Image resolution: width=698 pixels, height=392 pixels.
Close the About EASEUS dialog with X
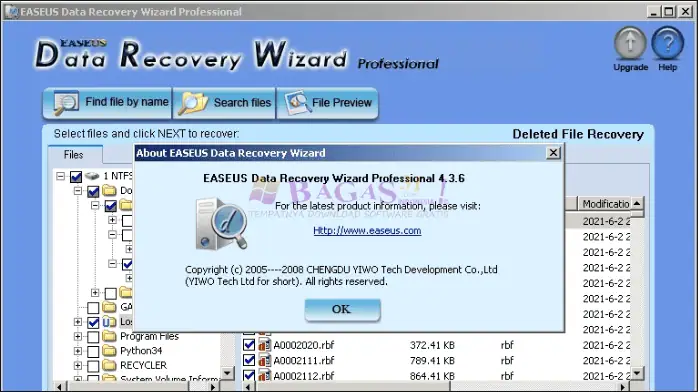point(553,153)
